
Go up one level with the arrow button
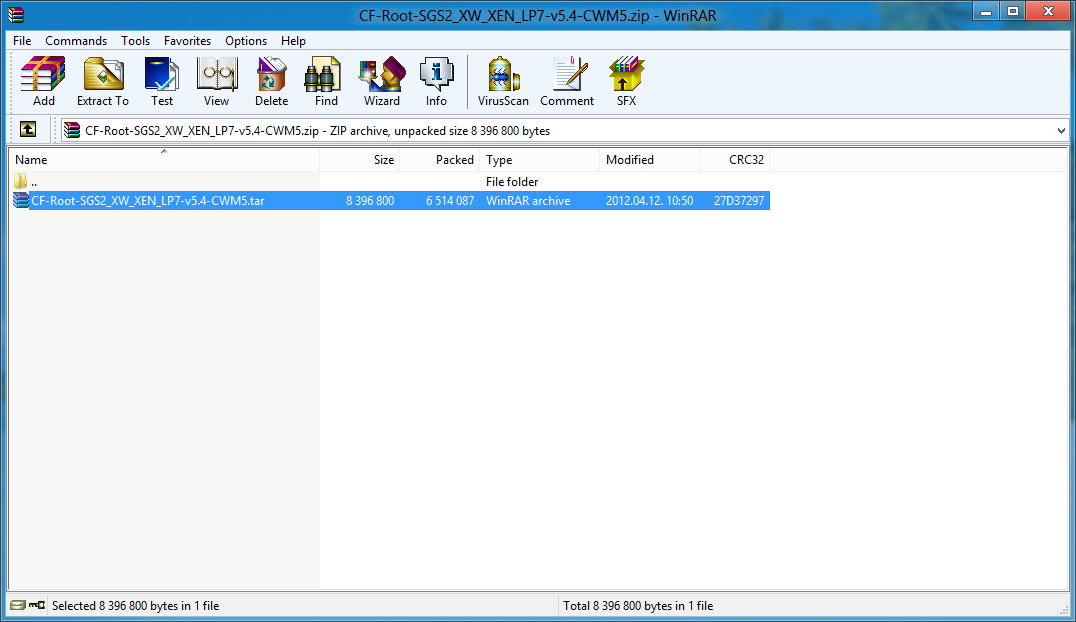click(28, 129)
